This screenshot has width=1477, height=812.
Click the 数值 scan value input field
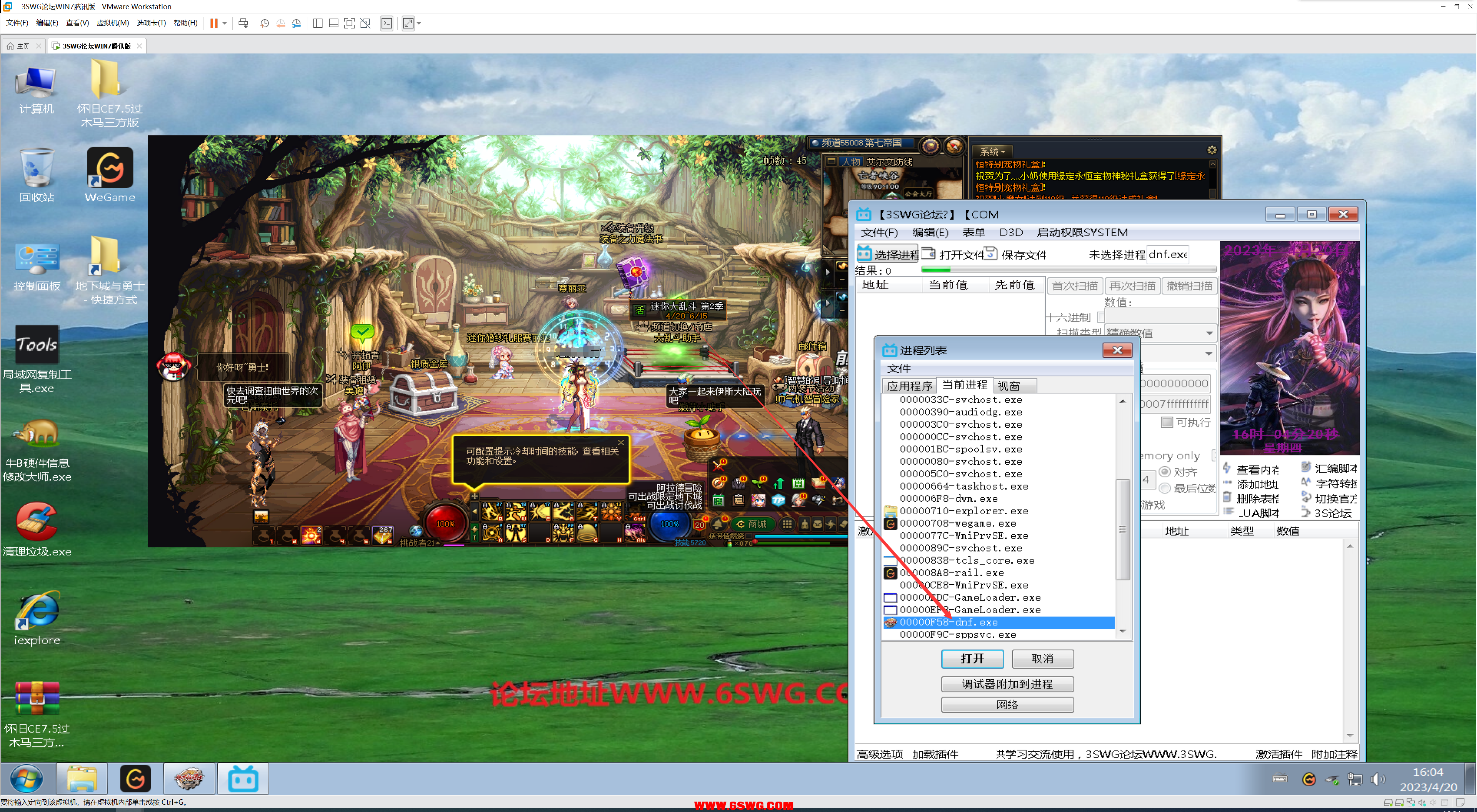[1161, 316]
